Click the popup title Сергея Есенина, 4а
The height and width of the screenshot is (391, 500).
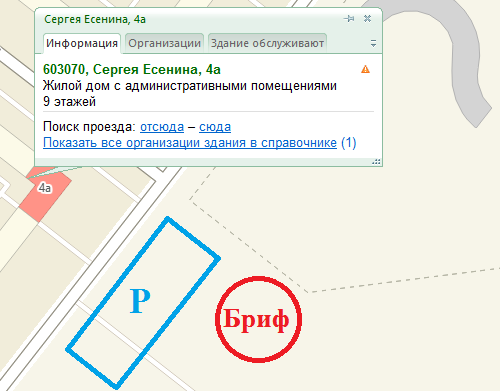95,19
